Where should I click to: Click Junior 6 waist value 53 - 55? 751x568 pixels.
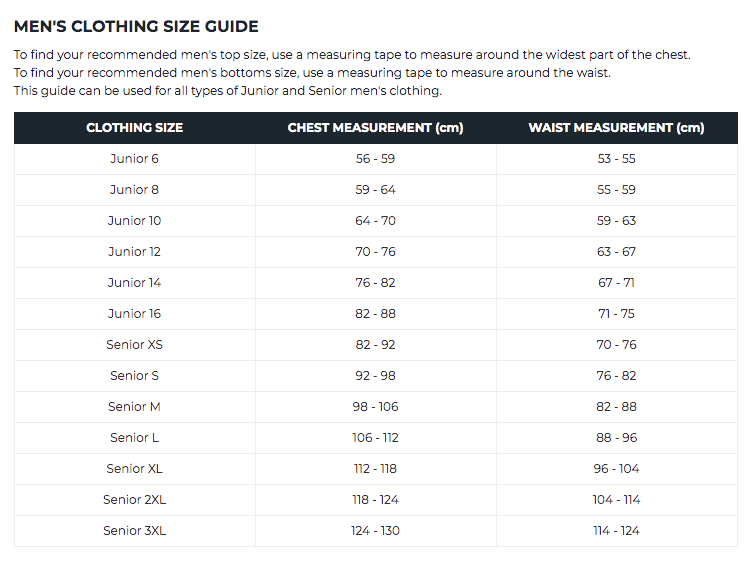pos(616,159)
